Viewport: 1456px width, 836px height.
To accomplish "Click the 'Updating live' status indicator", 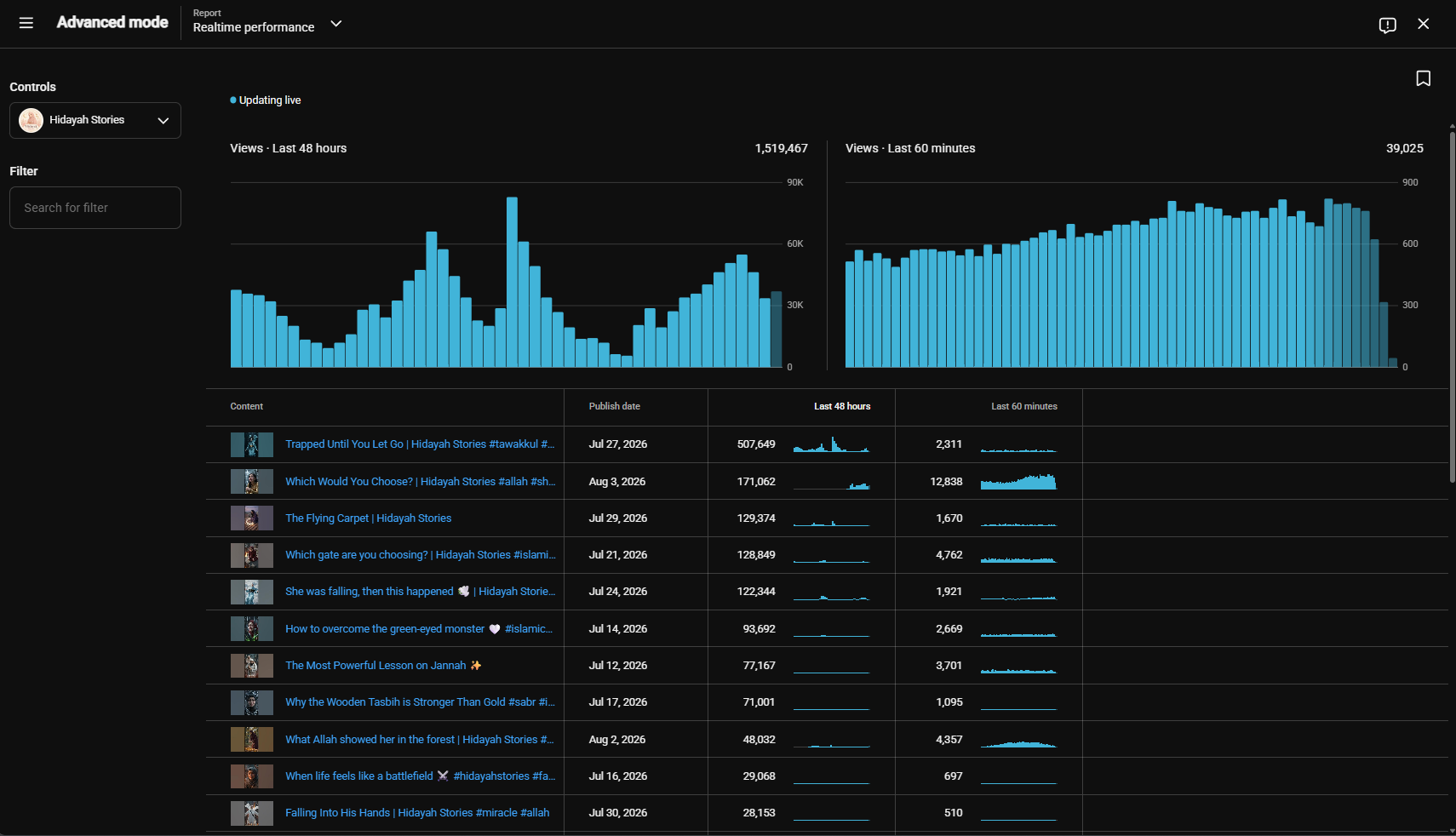I will click(x=266, y=100).
